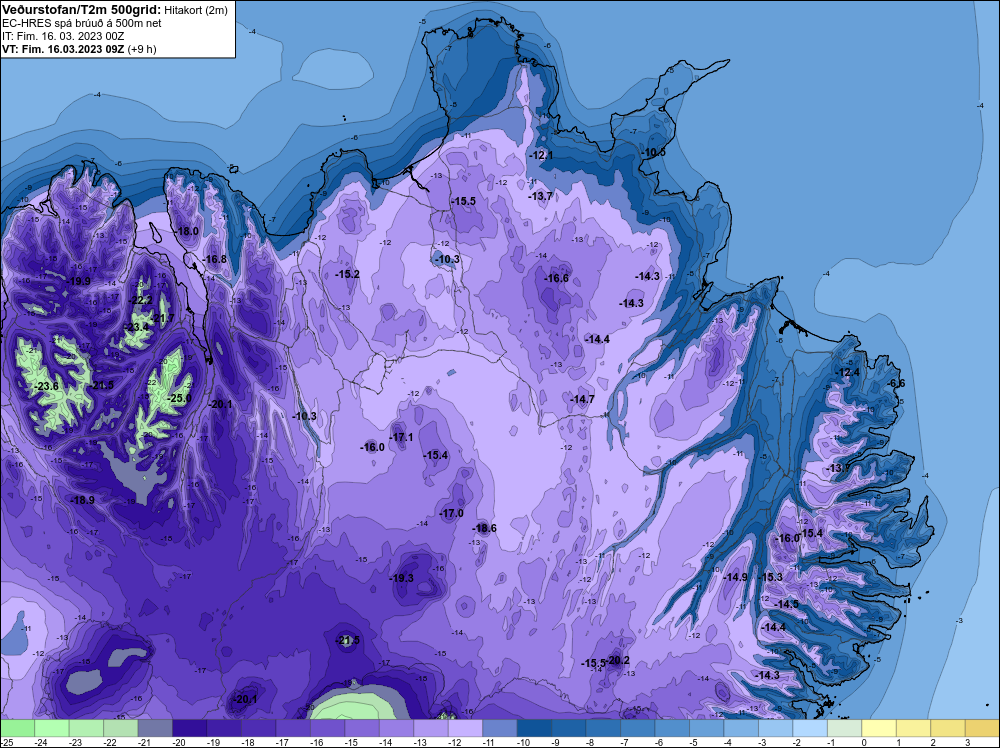Select the -19.9 temperature value
Image resolution: width=1000 pixels, height=748 pixels.
click(79, 281)
